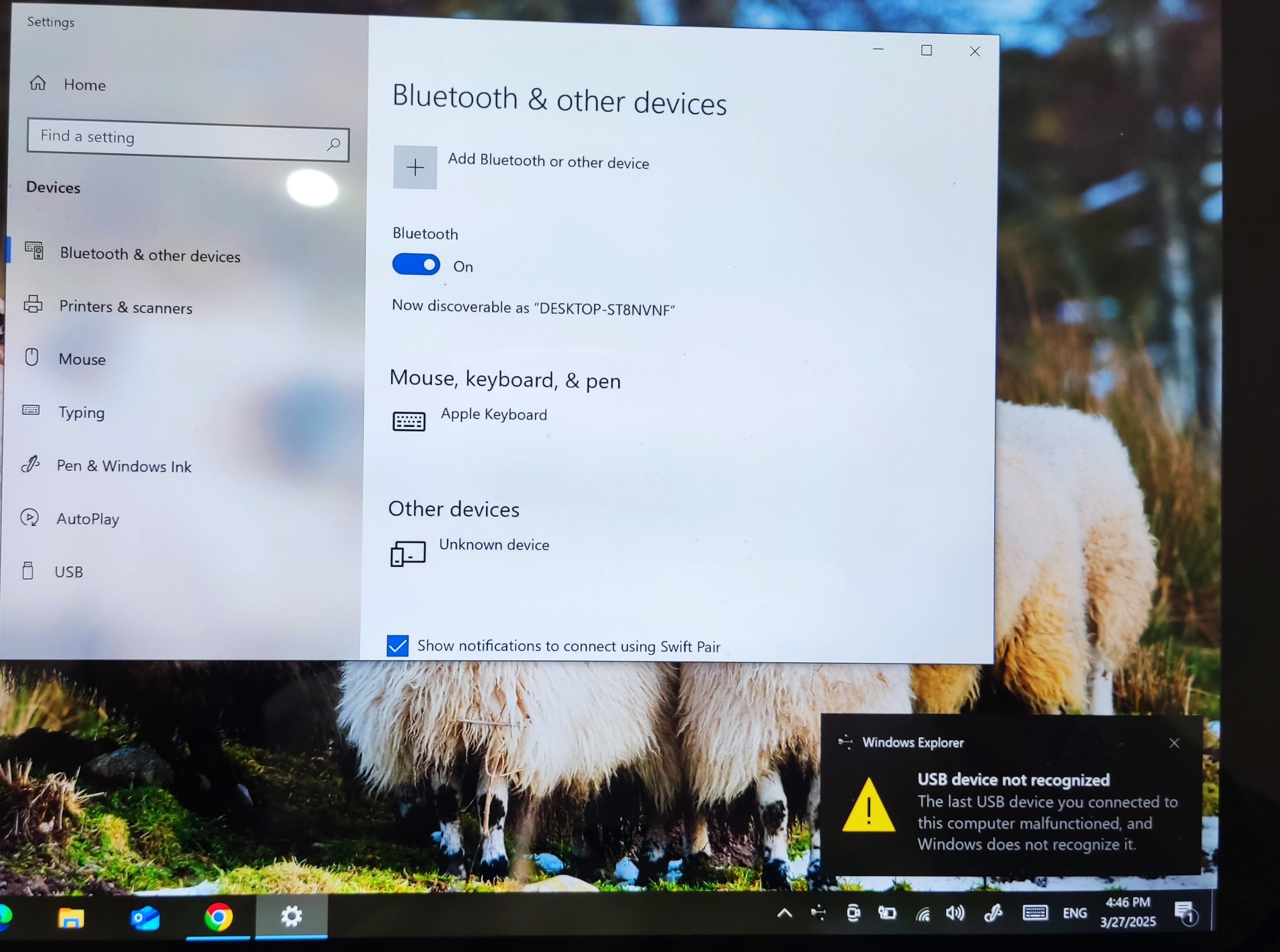This screenshot has height=952, width=1280.
Task: Click the search magnifier in Find a setting
Action: pos(333,144)
